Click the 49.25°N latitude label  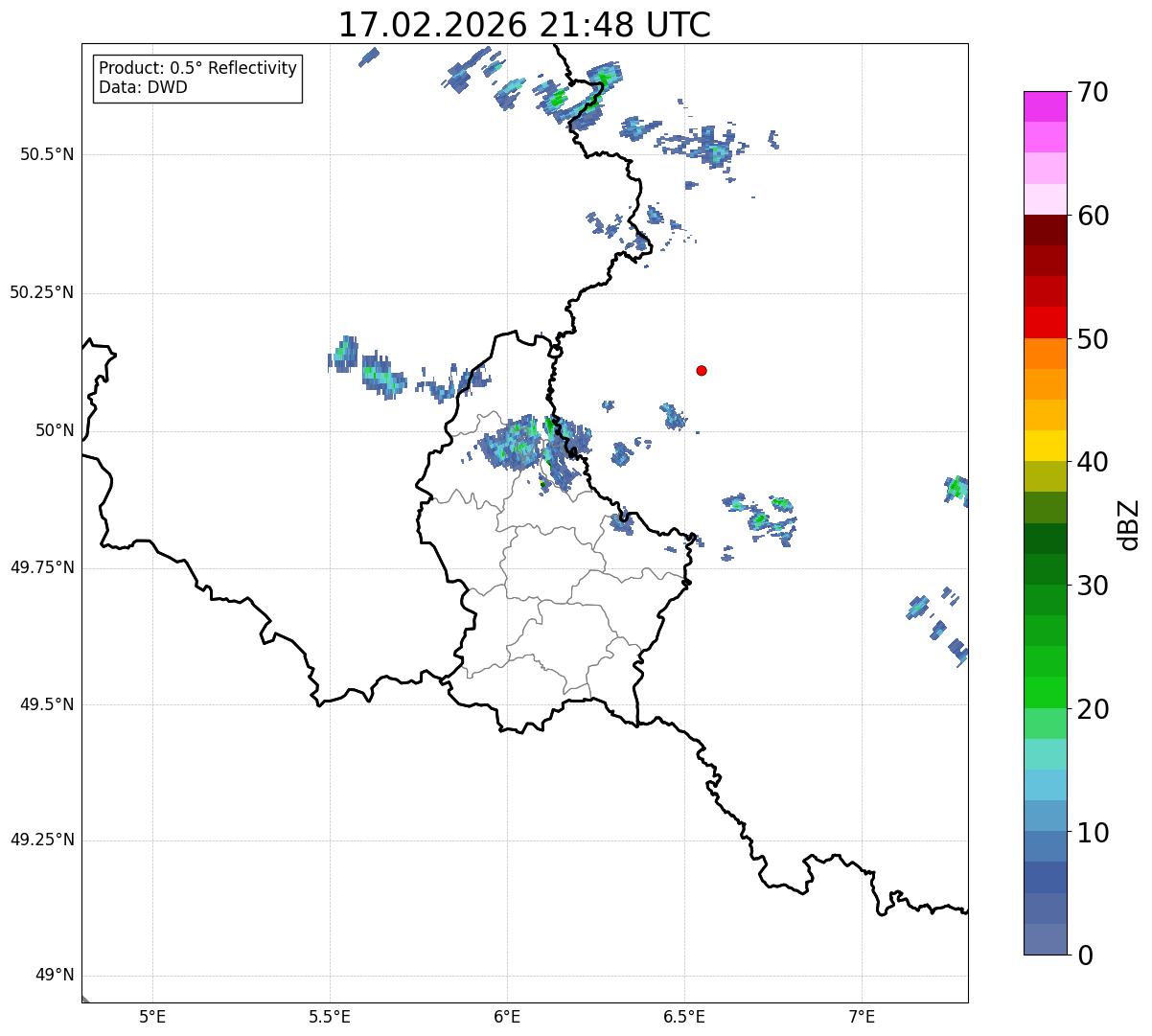point(41,840)
